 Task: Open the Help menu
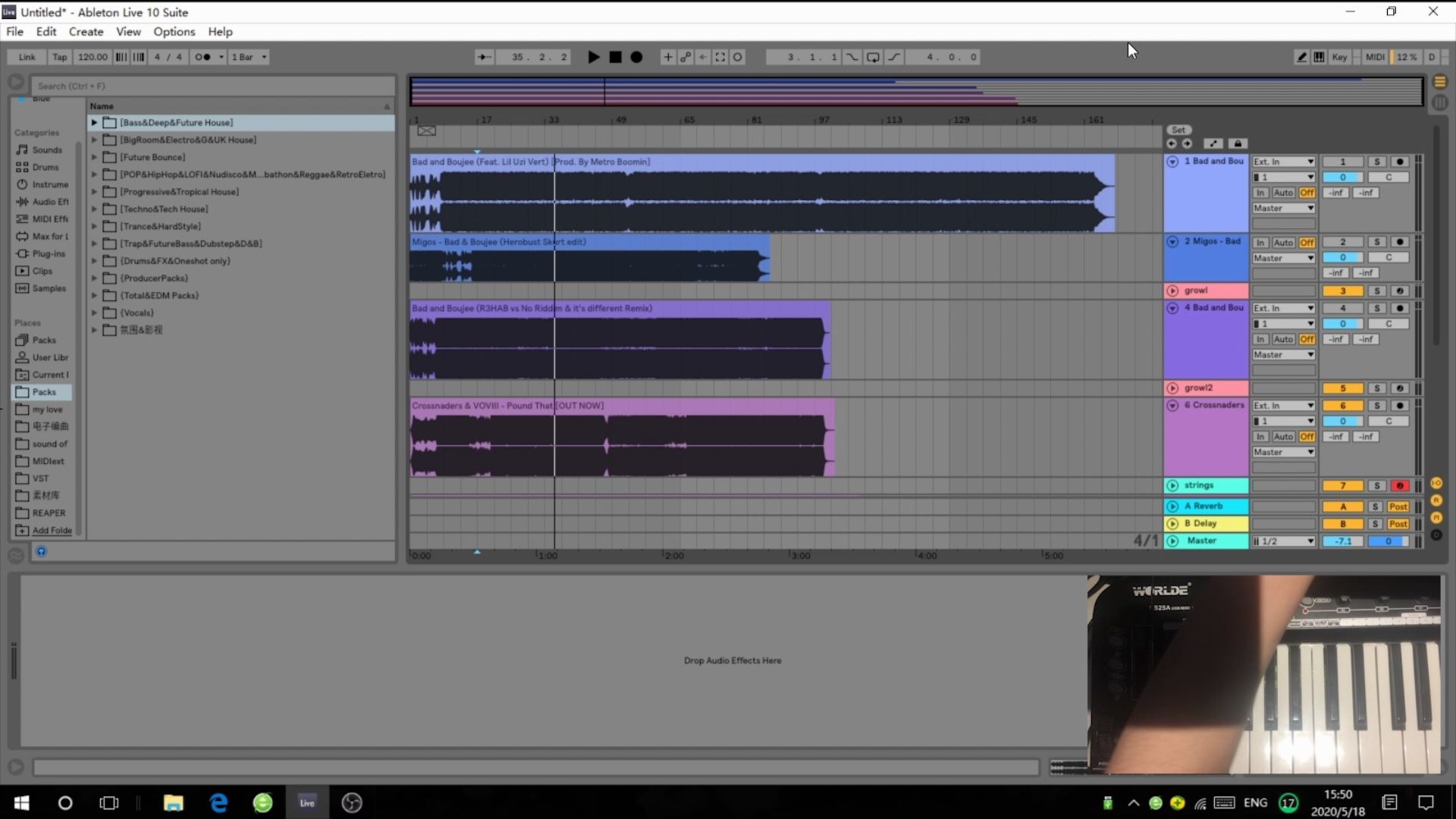click(220, 32)
